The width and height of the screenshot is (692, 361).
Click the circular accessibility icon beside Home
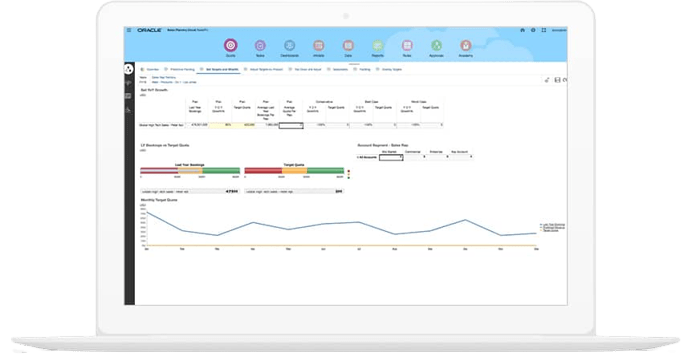click(533, 30)
